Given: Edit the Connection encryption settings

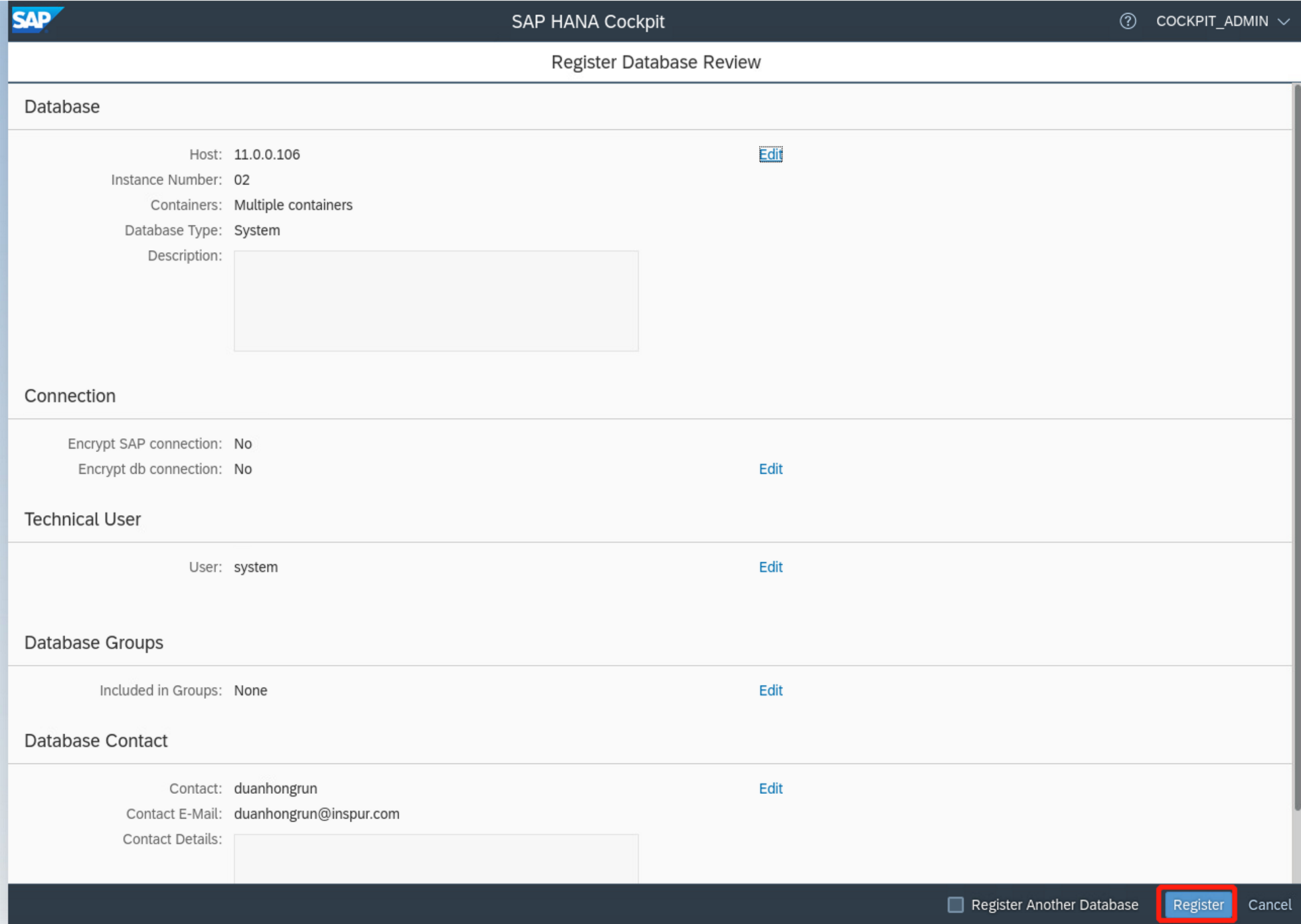Looking at the screenshot, I should [x=770, y=469].
